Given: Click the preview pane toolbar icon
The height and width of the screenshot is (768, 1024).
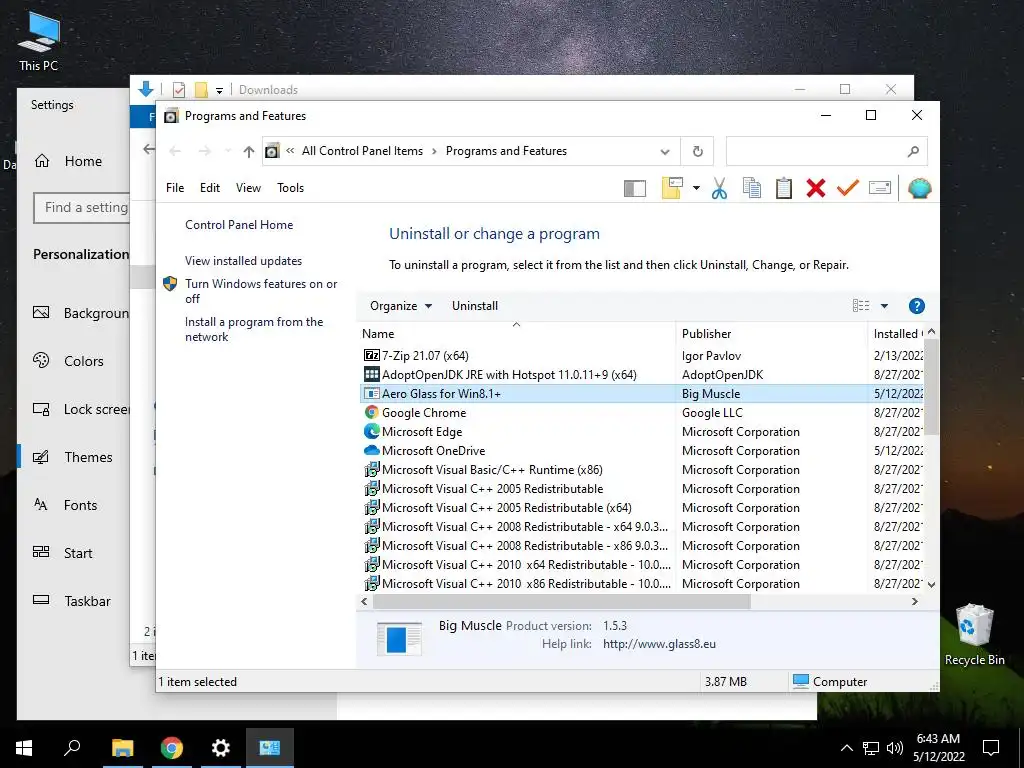Looking at the screenshot, I should pyautogui.click(x=634, y=189).
